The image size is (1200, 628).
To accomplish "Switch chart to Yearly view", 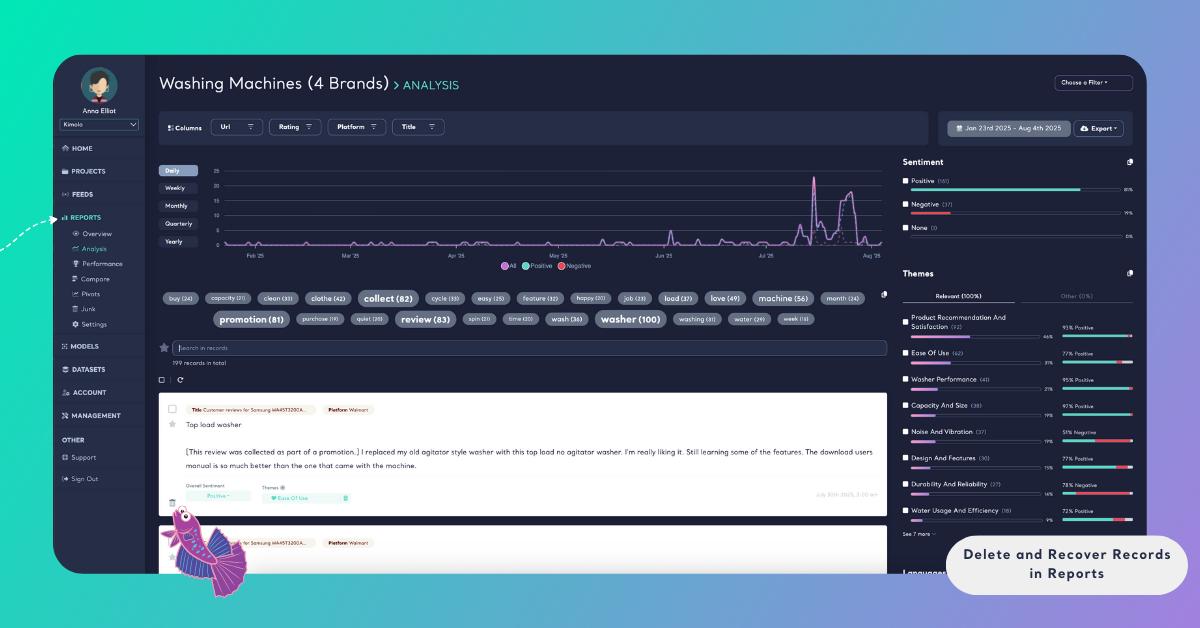I will pos(177,242).
